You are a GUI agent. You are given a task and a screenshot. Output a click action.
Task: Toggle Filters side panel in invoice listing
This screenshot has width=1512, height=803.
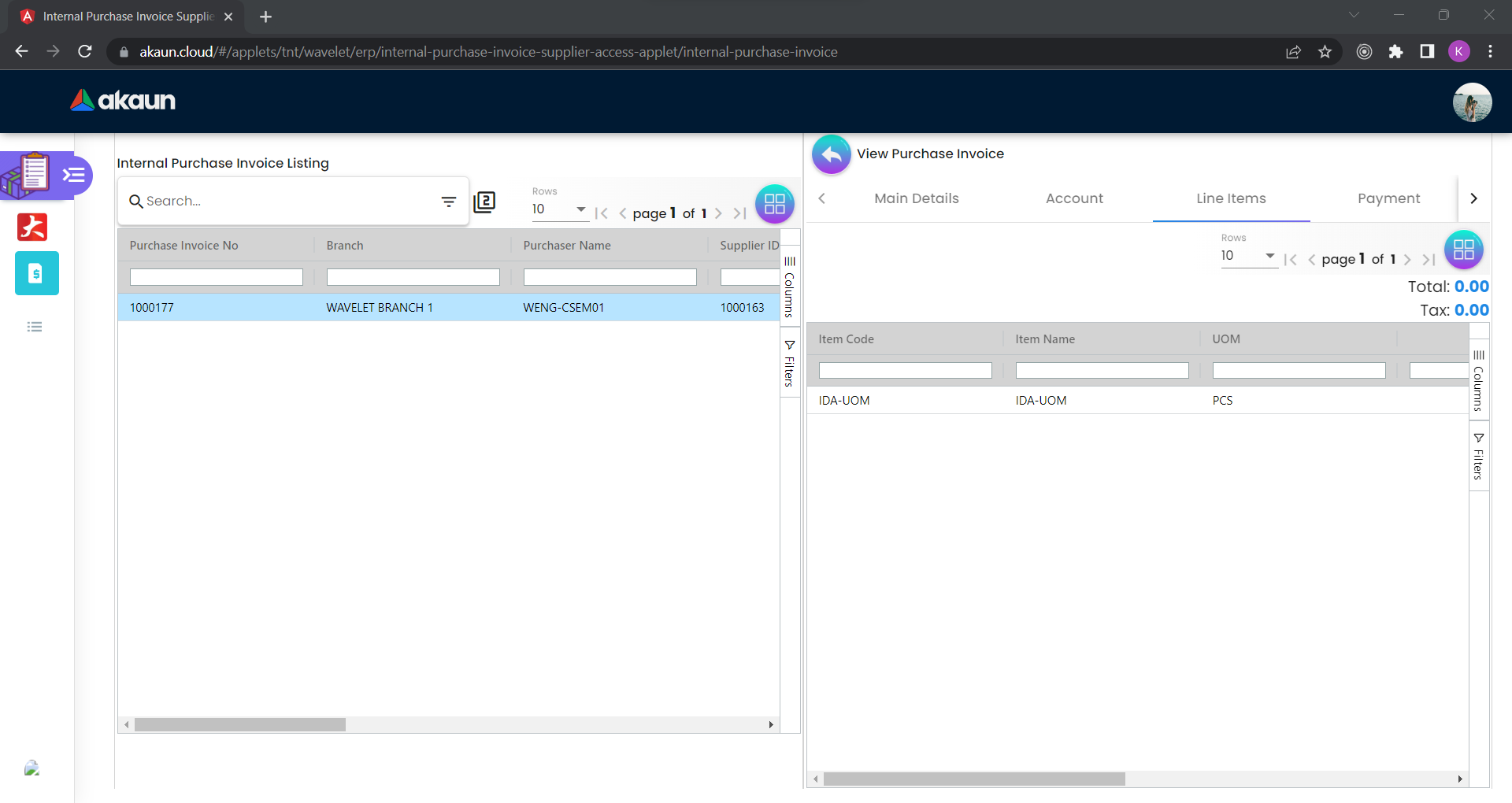coord(790,363)
